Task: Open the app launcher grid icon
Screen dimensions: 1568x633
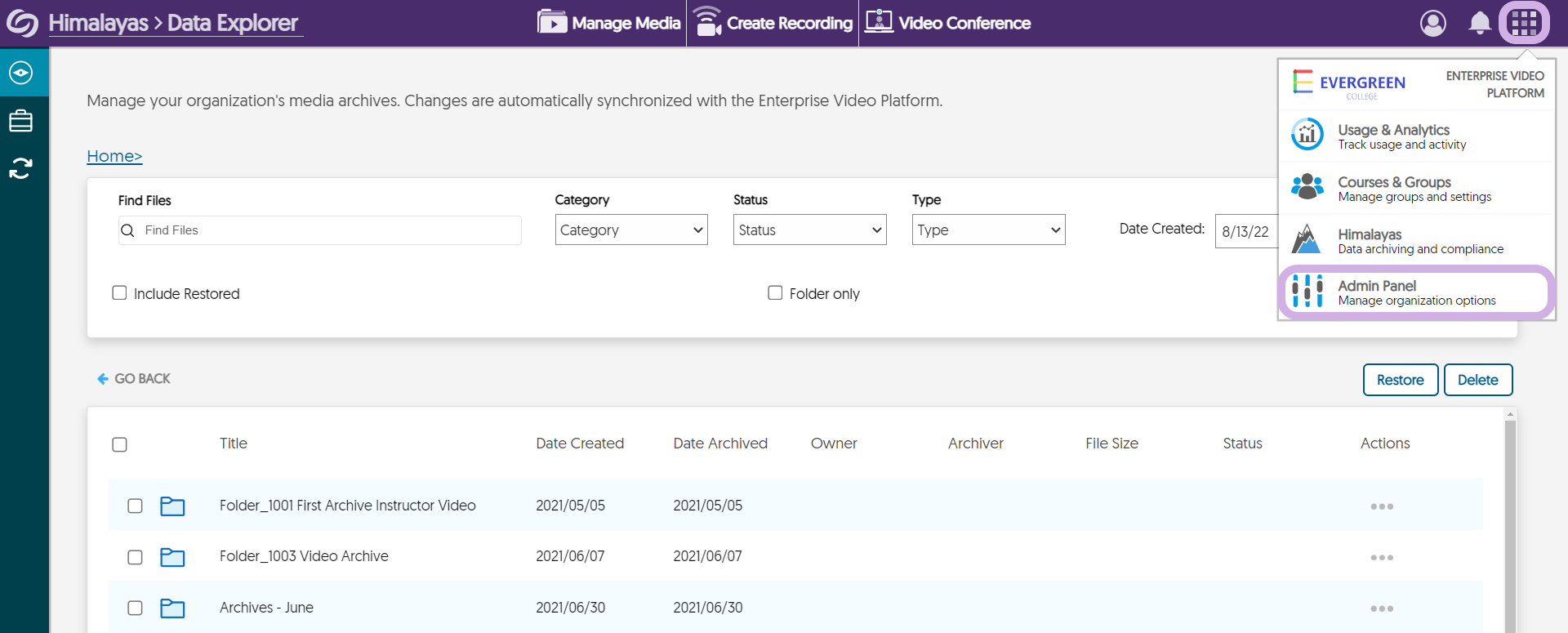Action: [x=1524, y=23]
